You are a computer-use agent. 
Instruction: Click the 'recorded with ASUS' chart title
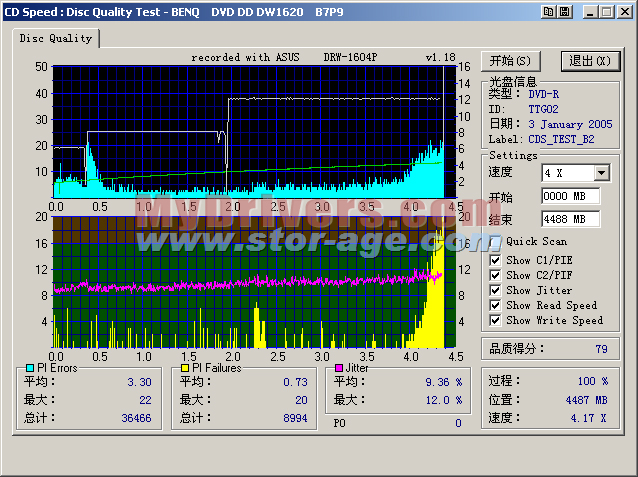click(x=245, y=57)
